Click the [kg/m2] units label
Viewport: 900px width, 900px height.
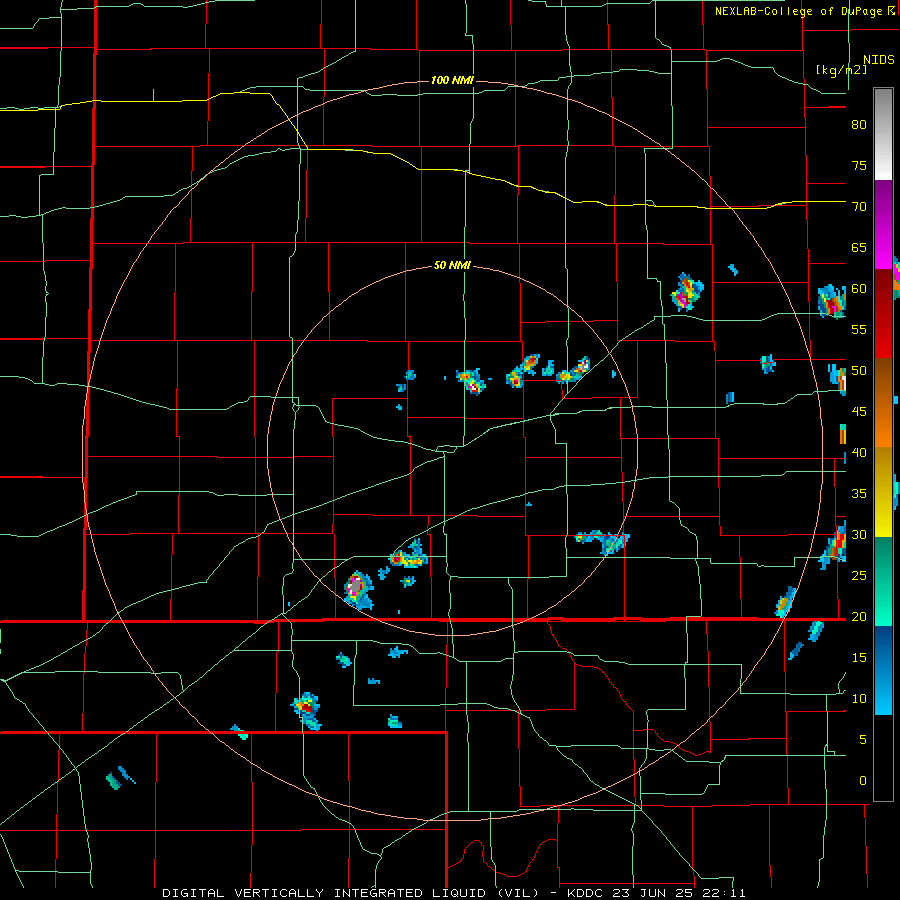point(841,70)
